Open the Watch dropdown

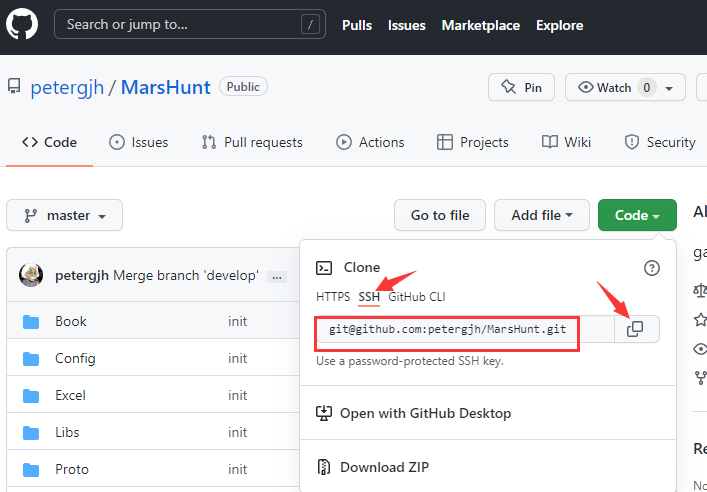tap(625, 87)
